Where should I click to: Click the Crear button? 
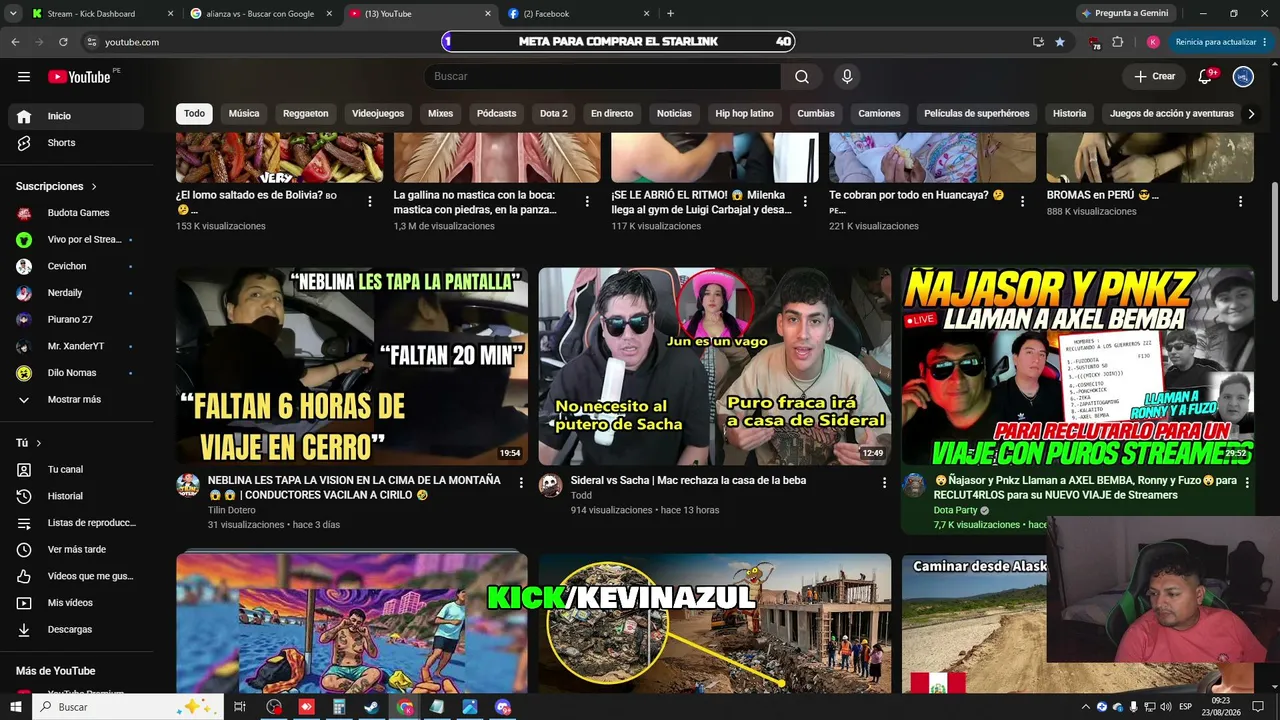(x=1155, y=77)
